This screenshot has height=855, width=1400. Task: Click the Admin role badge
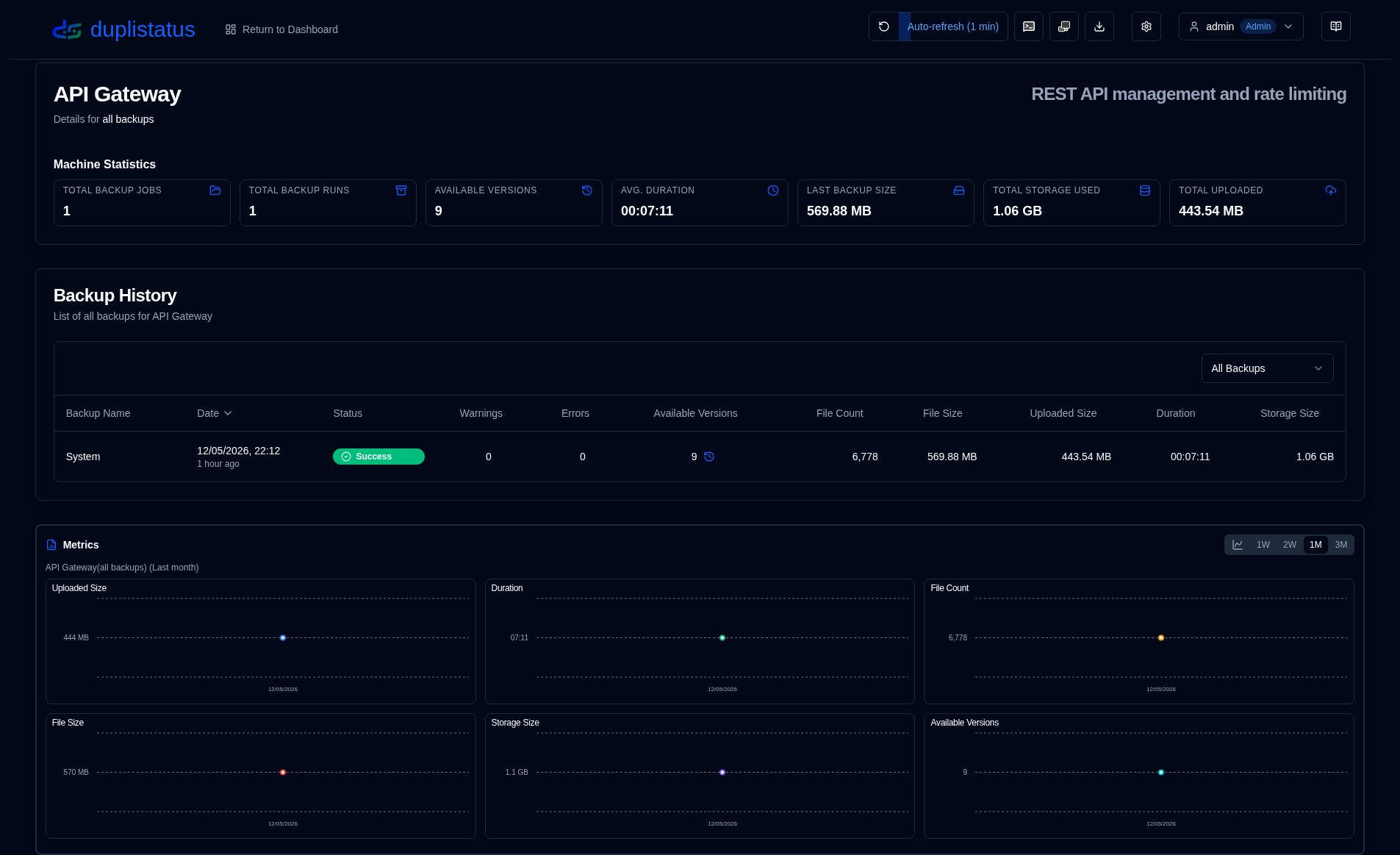coord(1258,26)
